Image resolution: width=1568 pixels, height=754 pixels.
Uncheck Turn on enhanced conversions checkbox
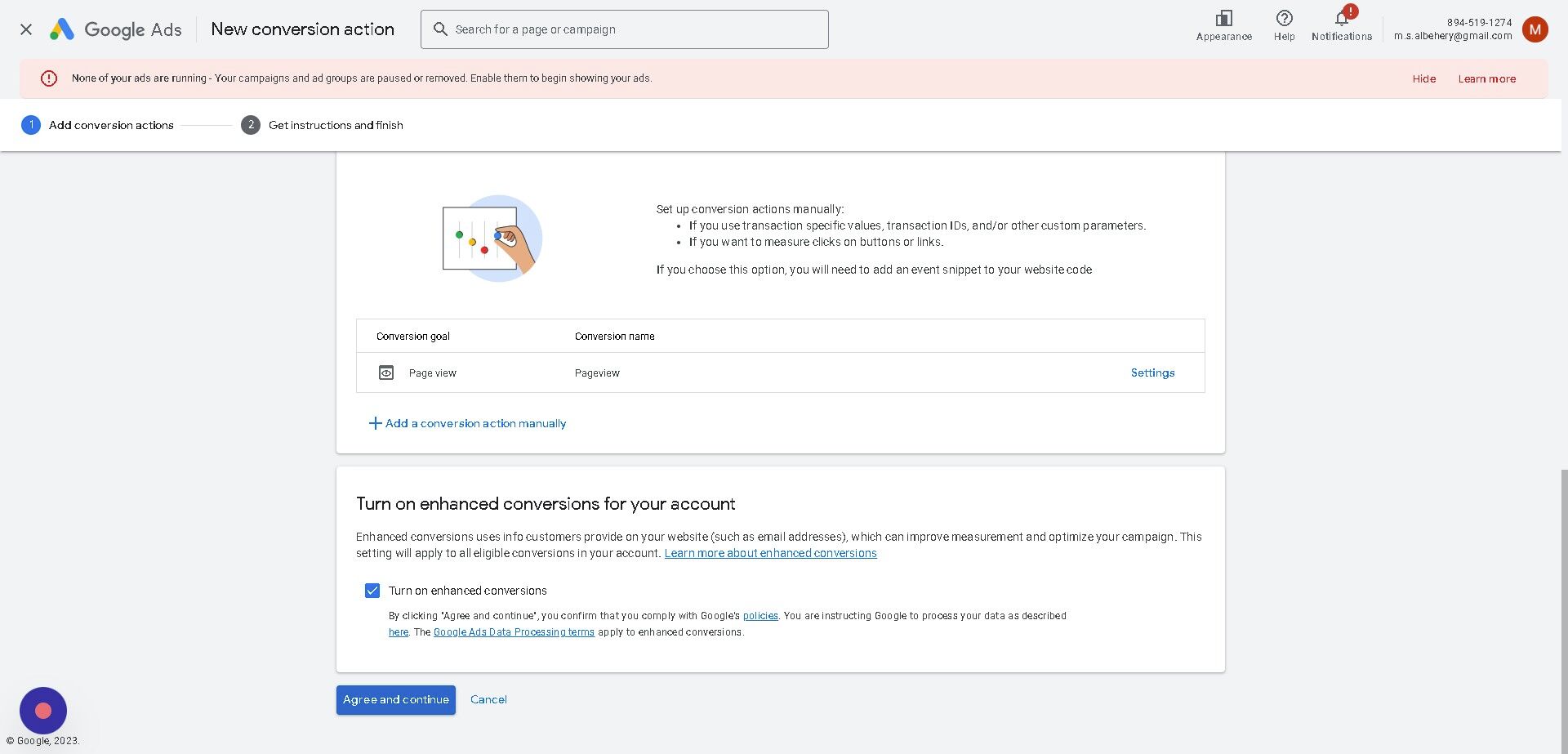click(372, 591)
